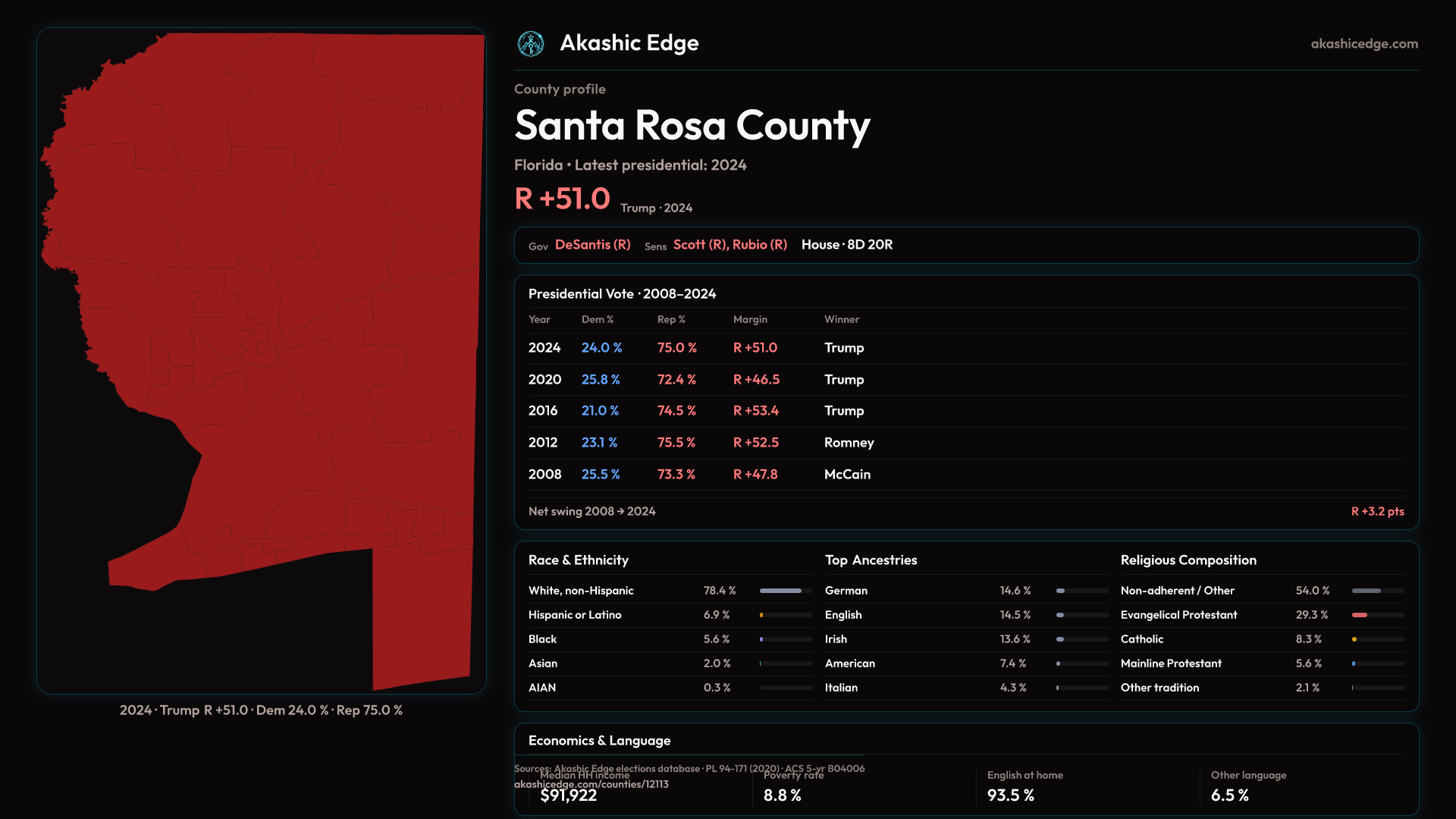Click the Margin column header
The image size is (1456, 819).
point(750,320)
